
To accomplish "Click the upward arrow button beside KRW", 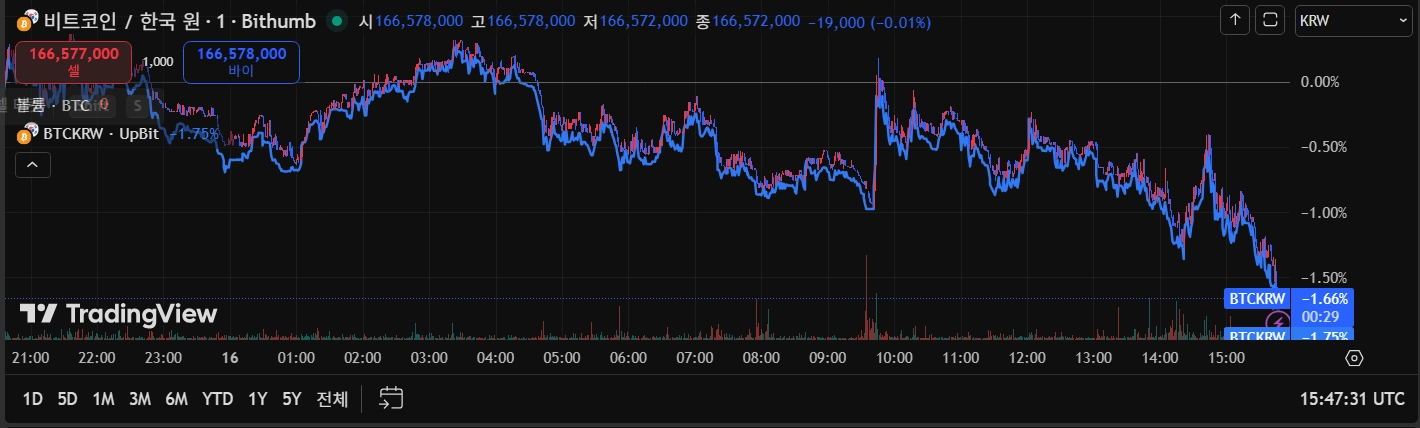I will [1236, 19].
